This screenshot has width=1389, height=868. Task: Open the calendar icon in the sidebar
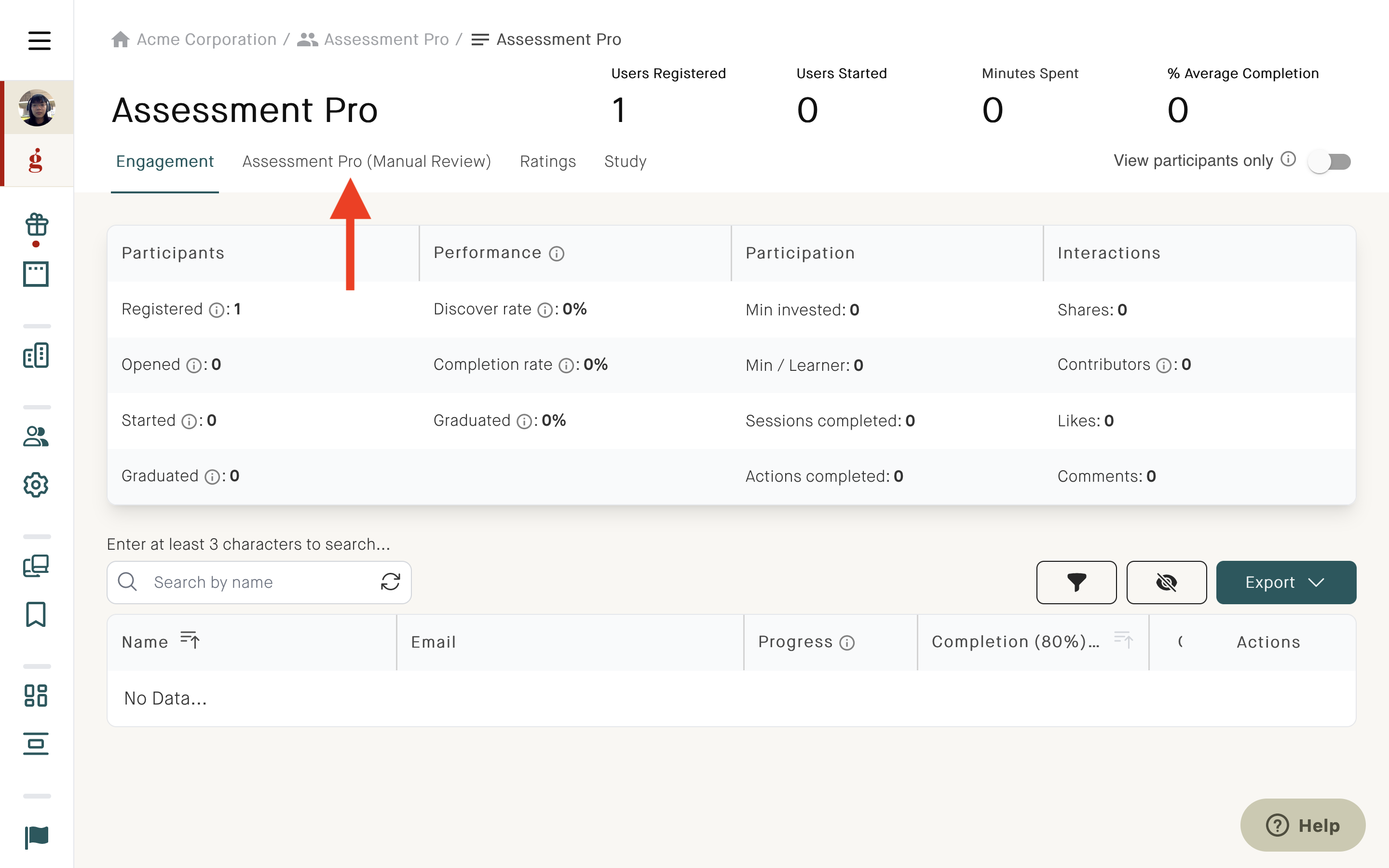[36, 274]
